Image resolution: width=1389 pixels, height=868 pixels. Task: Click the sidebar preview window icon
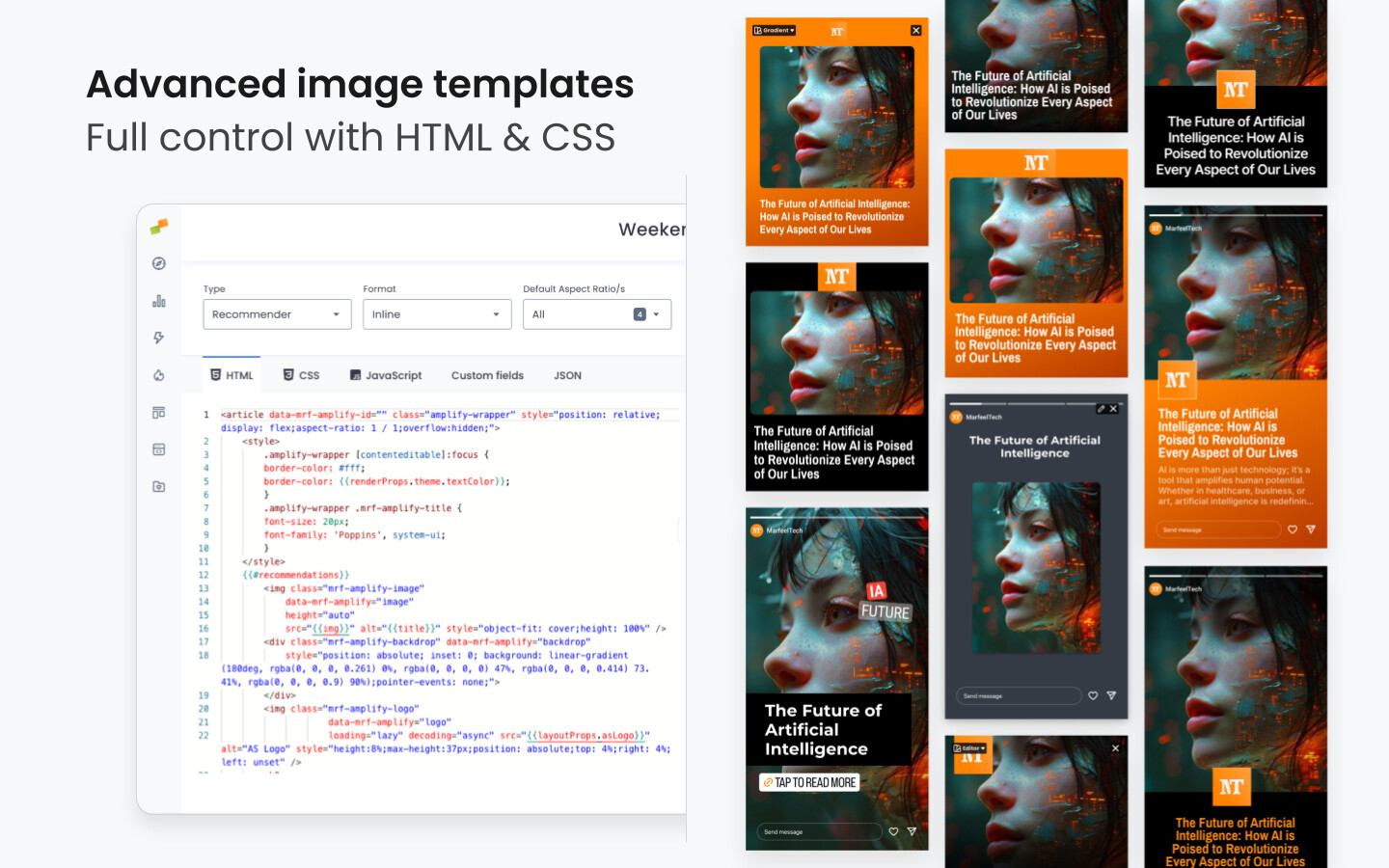click(159, 449)
